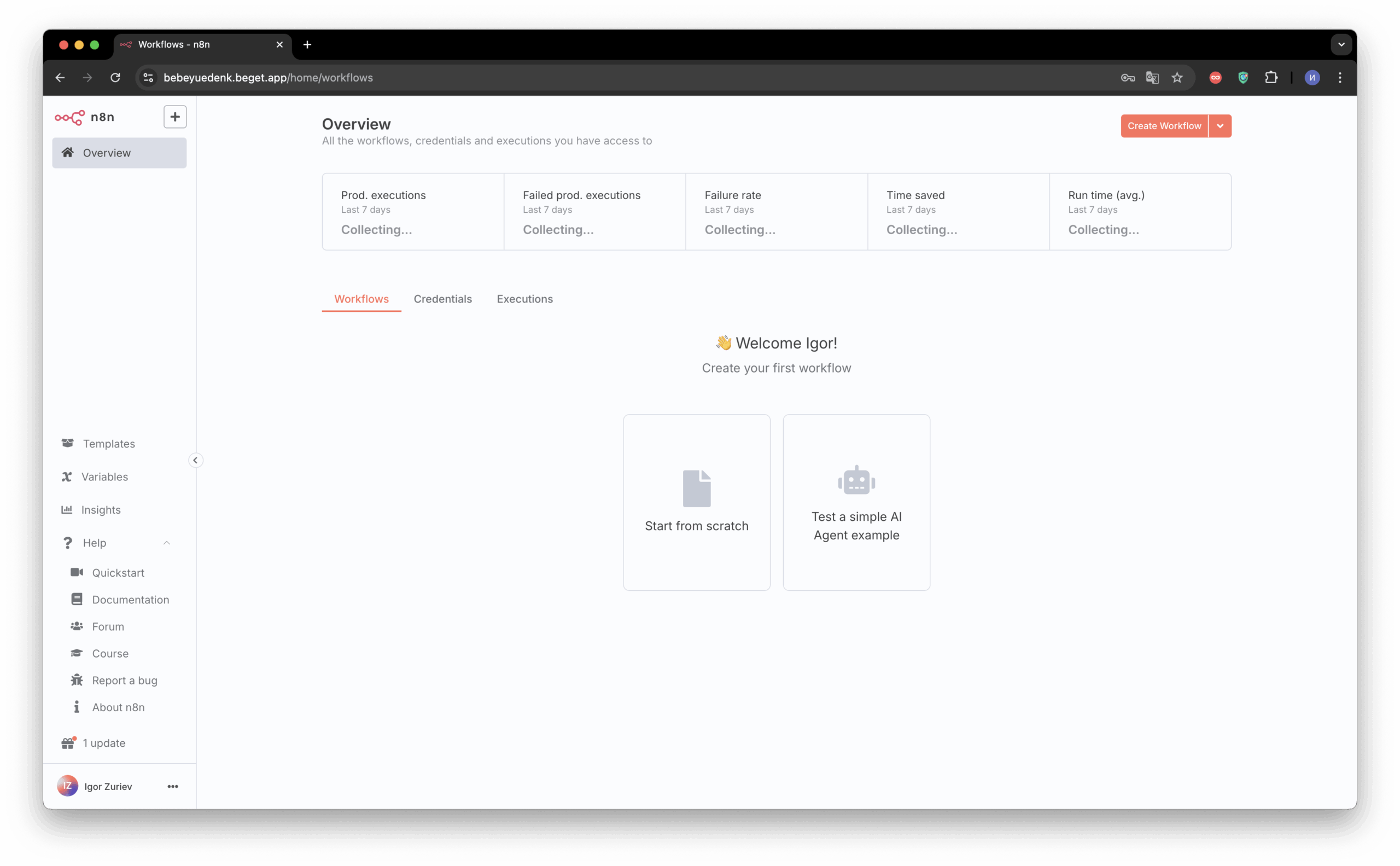Viewport: 1400px width, 866px height.
Task: Collapse the Help section
Action: pos(167,543)
